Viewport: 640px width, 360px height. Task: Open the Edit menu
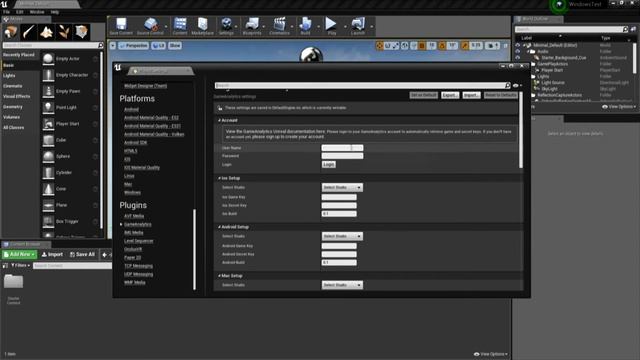pyautogui.click(x=20, y=12)
